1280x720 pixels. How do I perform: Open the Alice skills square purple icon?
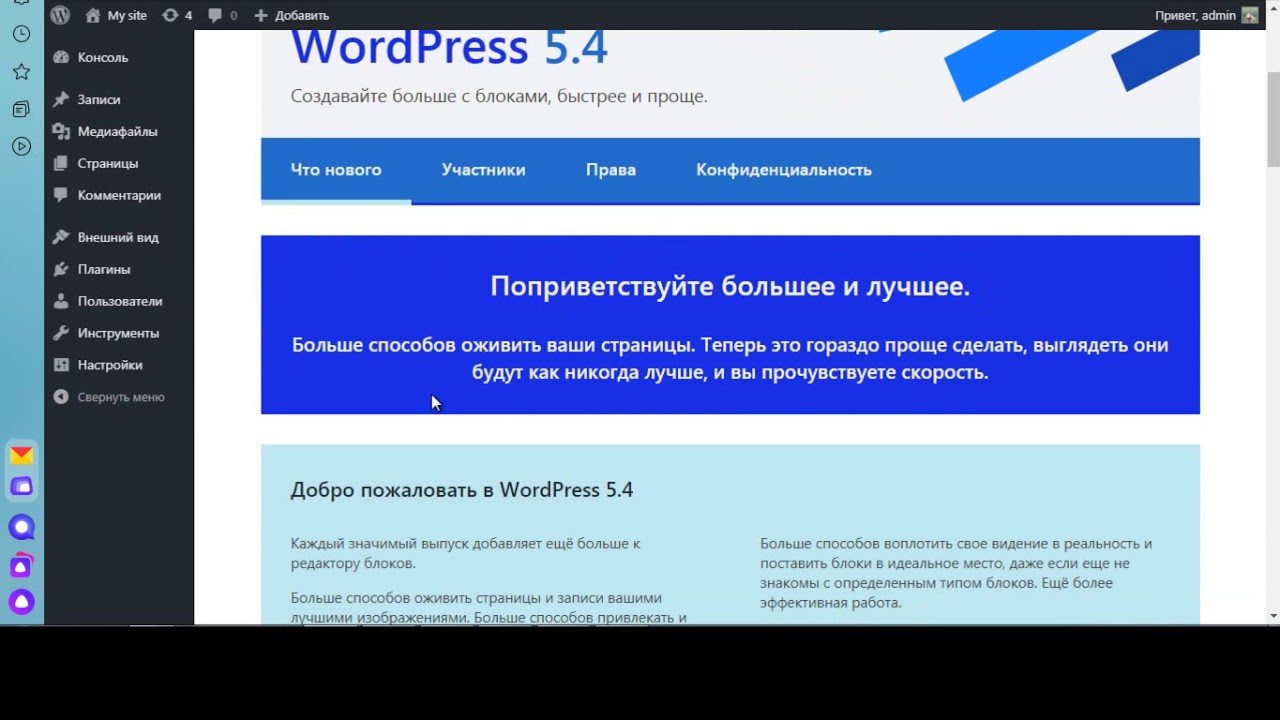tap(21, 566)
